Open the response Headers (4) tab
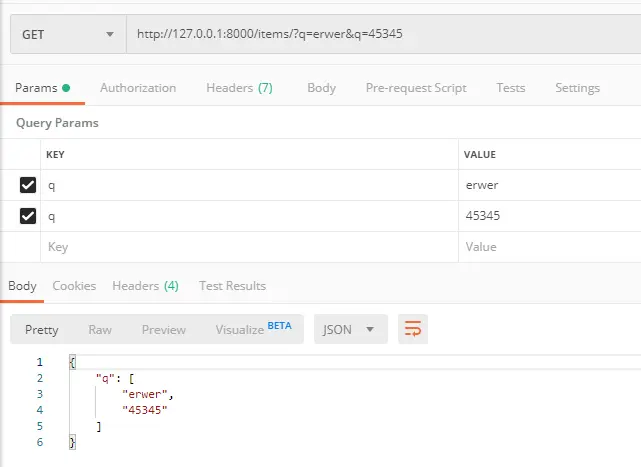The image size is (641, 467). [x=145, y=286]
